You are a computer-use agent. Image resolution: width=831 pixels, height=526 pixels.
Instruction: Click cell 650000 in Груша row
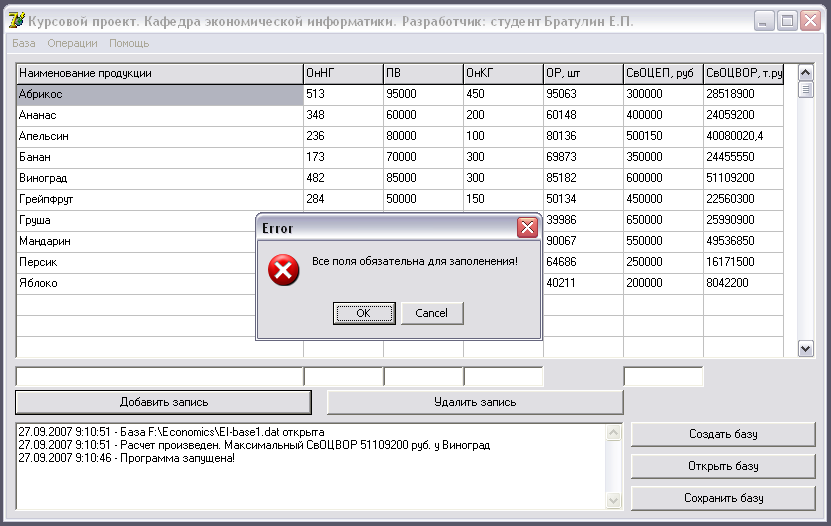[x=664, y=220]
